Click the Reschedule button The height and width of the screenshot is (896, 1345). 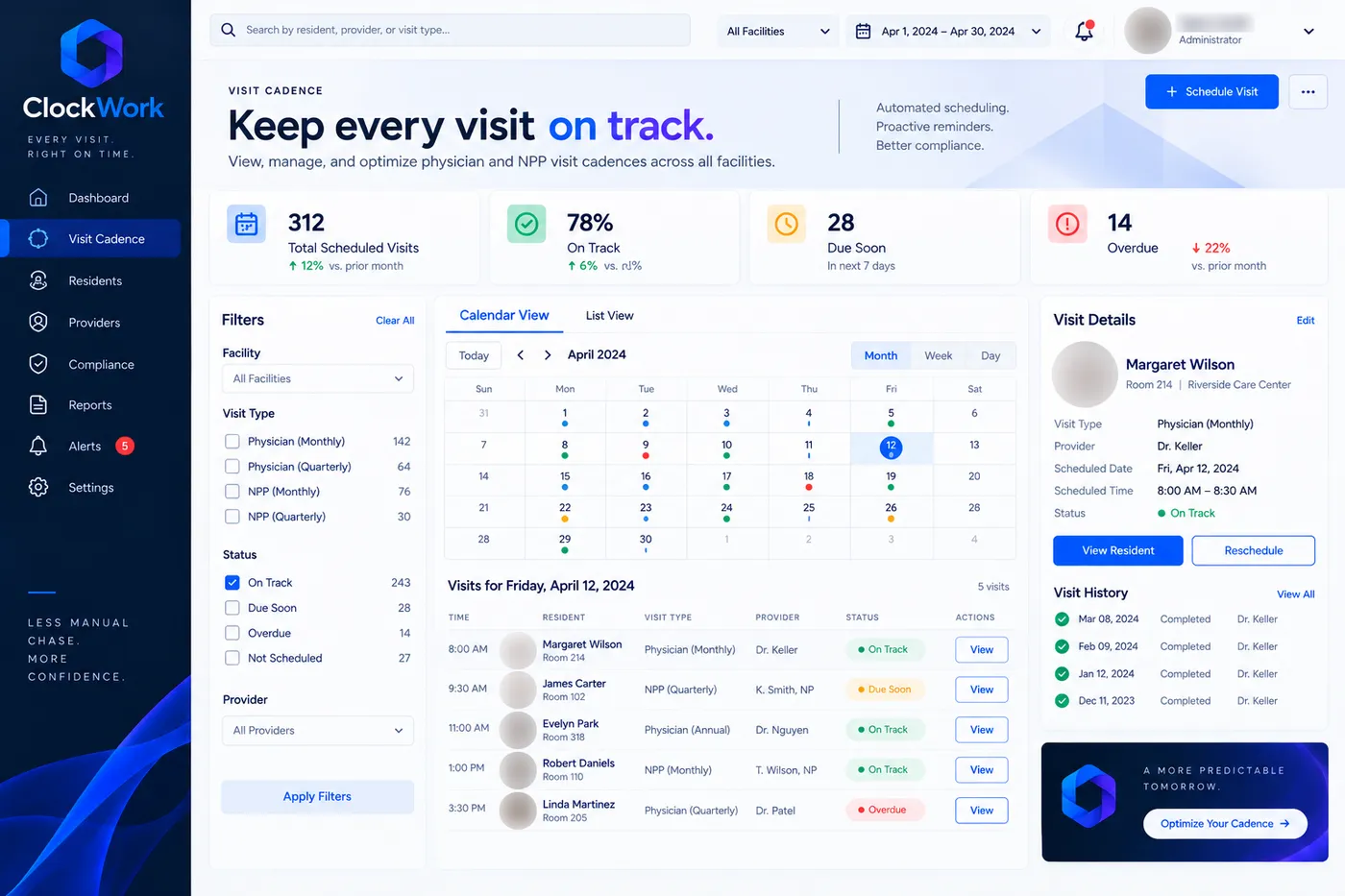pyautogui.click(x=1253, y=550)
